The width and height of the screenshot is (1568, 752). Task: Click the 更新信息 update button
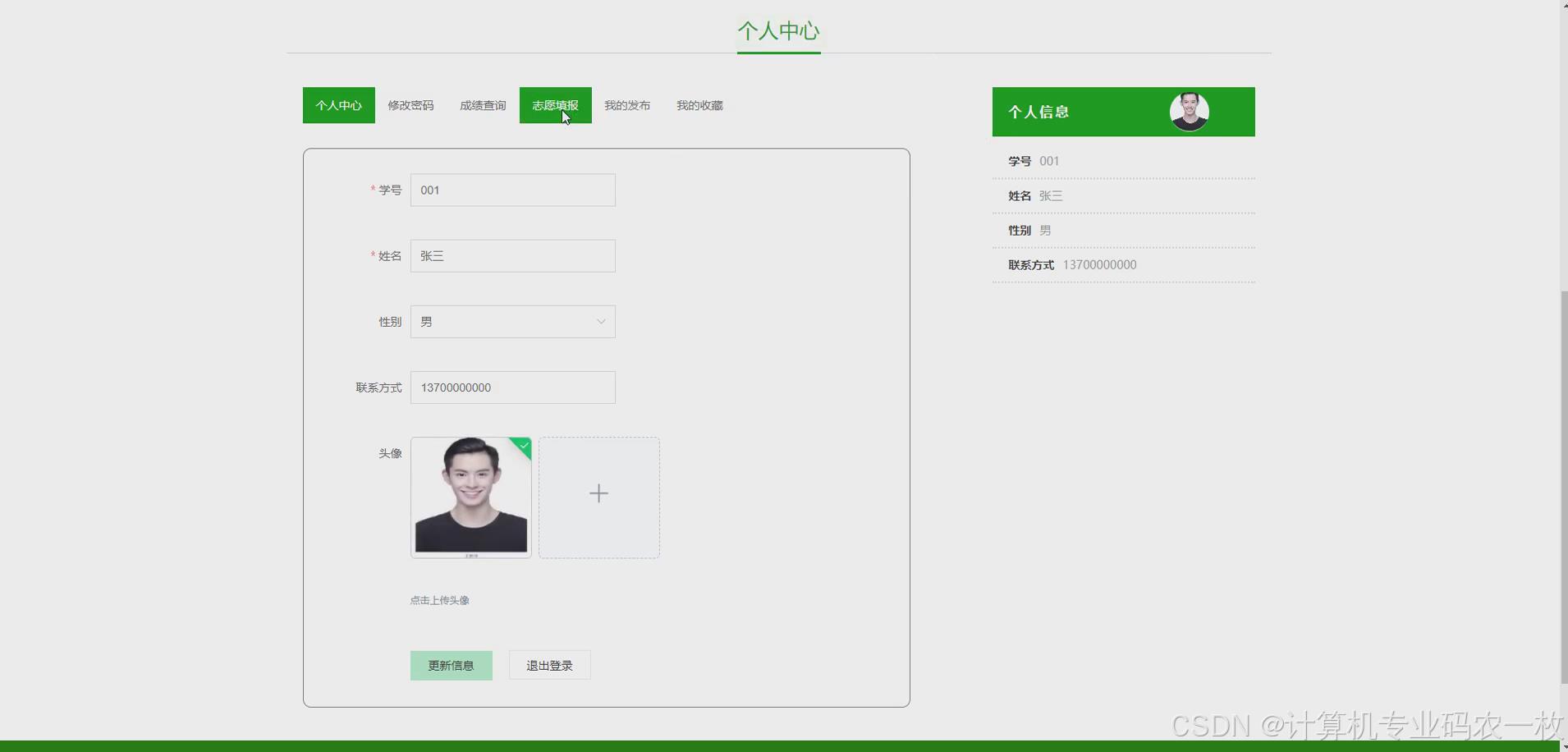point(451,665)
